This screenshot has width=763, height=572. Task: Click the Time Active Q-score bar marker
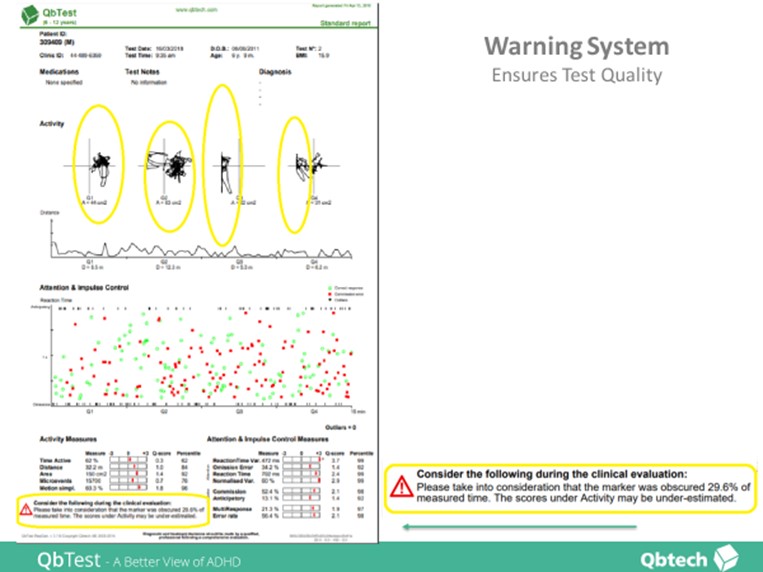click(x=130, y=460)
